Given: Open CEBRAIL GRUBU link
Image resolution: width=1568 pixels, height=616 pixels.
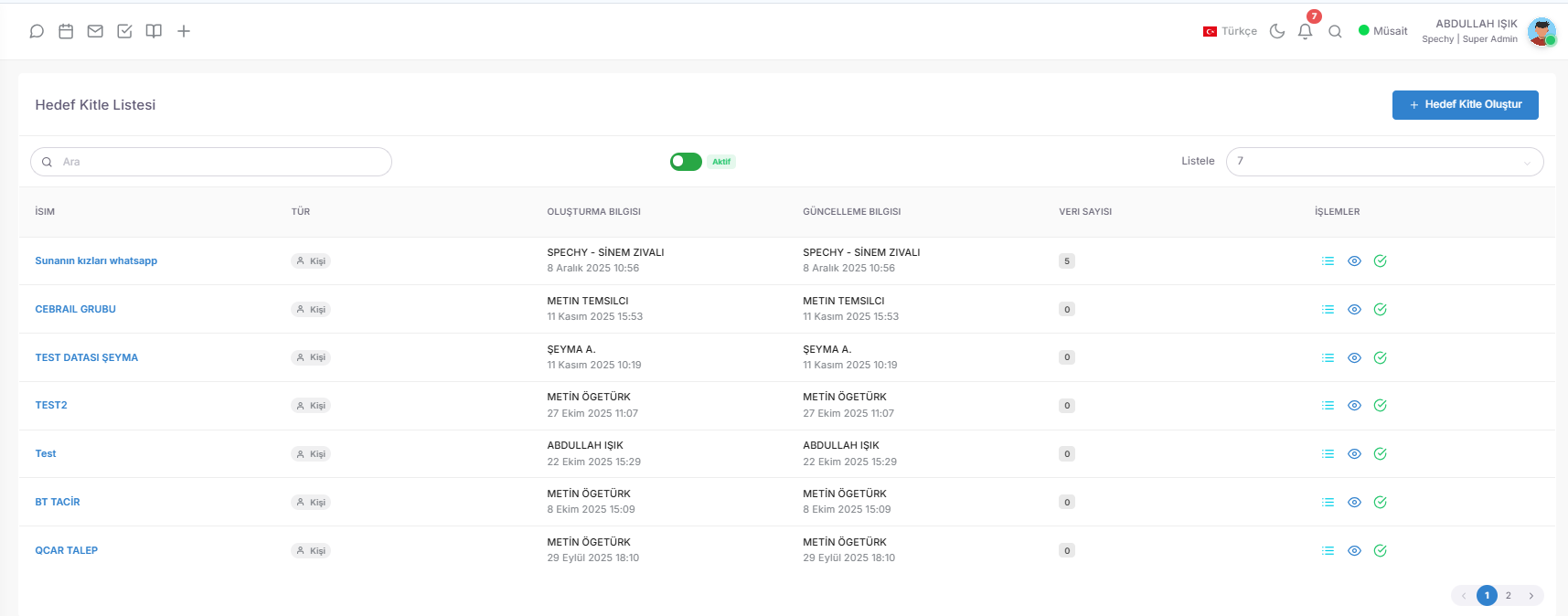Looking at the screenshot, I should [76, 310].
